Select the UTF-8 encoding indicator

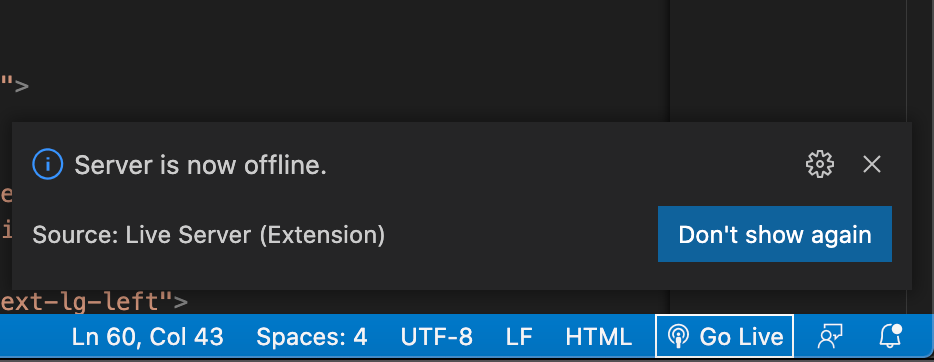point(437,337)
